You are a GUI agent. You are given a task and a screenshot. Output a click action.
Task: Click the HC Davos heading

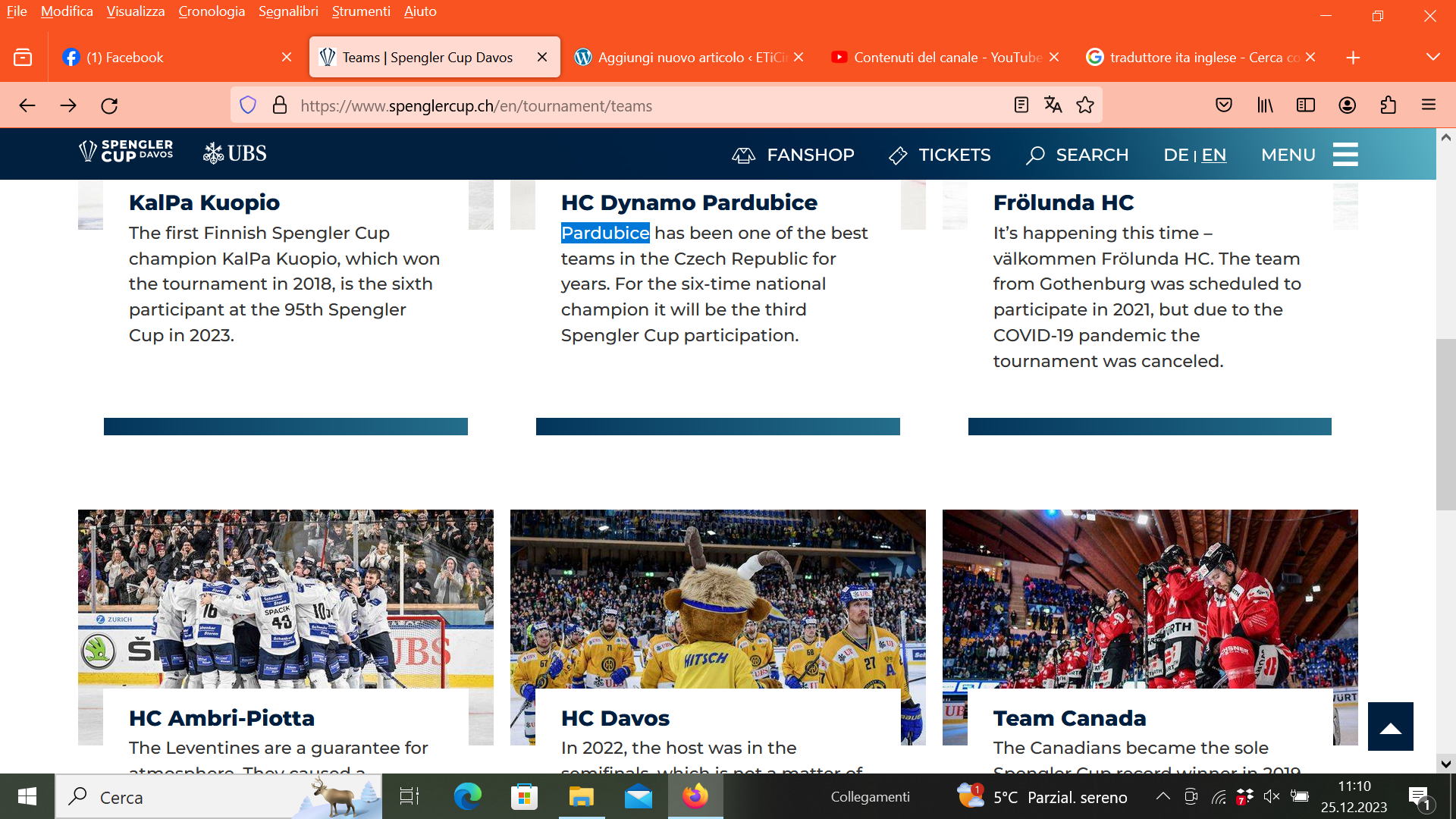coord(615,718)
